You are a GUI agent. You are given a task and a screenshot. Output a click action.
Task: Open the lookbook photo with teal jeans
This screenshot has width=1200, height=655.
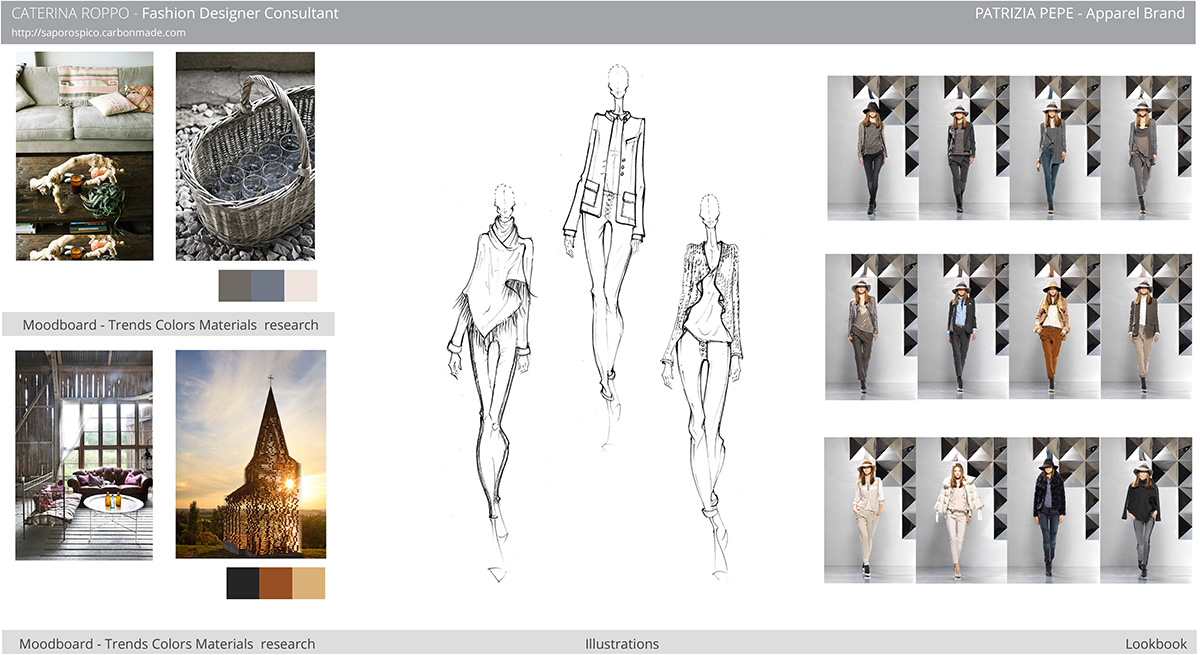click(1055, 148)
